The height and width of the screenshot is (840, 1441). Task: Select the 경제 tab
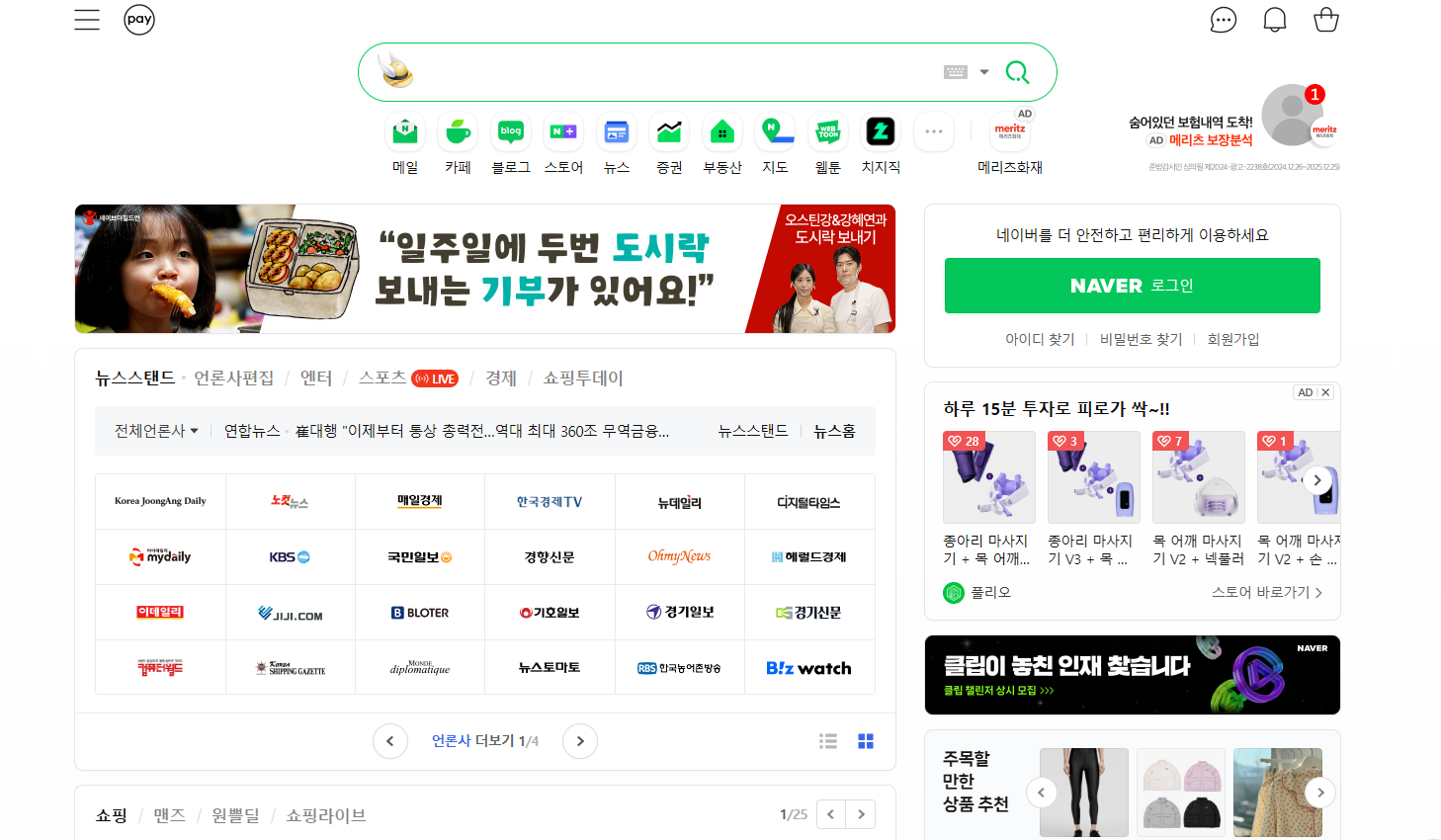click(501, 378)
